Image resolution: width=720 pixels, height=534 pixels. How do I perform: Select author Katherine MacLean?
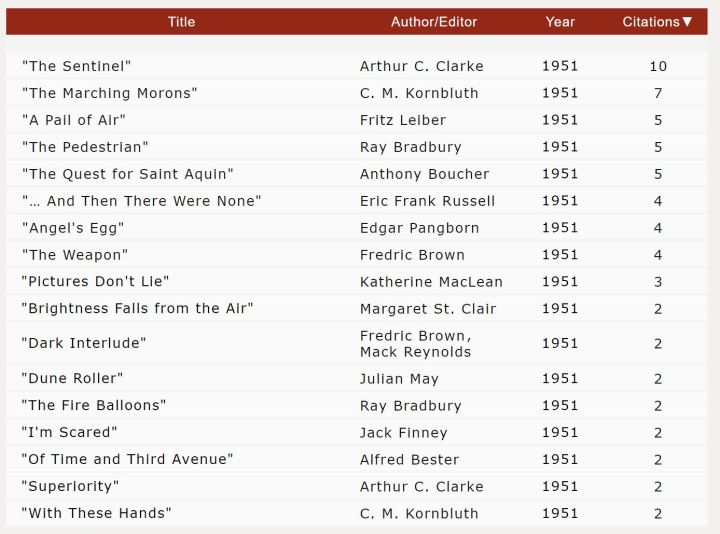click(431, 282)
